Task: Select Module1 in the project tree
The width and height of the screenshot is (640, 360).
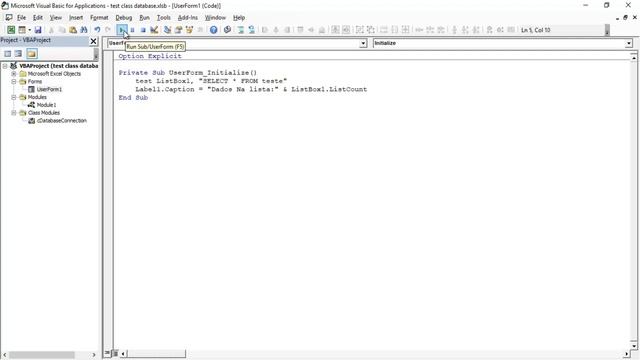Action: click(x=46, y=105)
